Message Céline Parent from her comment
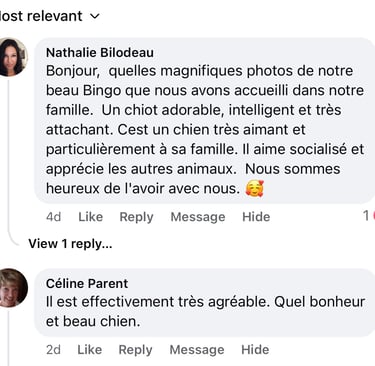This screenshot has width=375, height=366. (197, 350)
